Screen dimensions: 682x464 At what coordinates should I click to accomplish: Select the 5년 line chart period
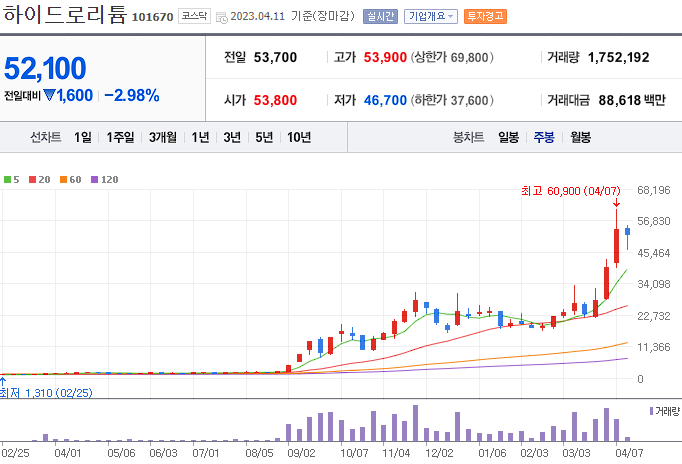coord(264,137)
